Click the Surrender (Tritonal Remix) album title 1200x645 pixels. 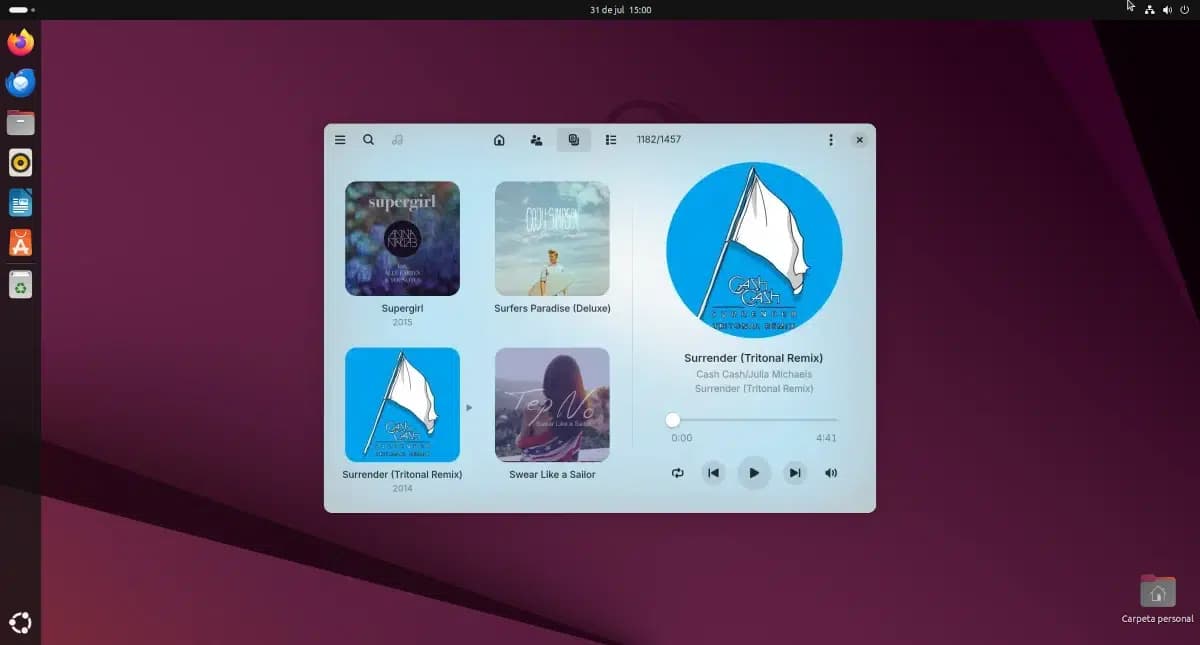pos(402,475)
